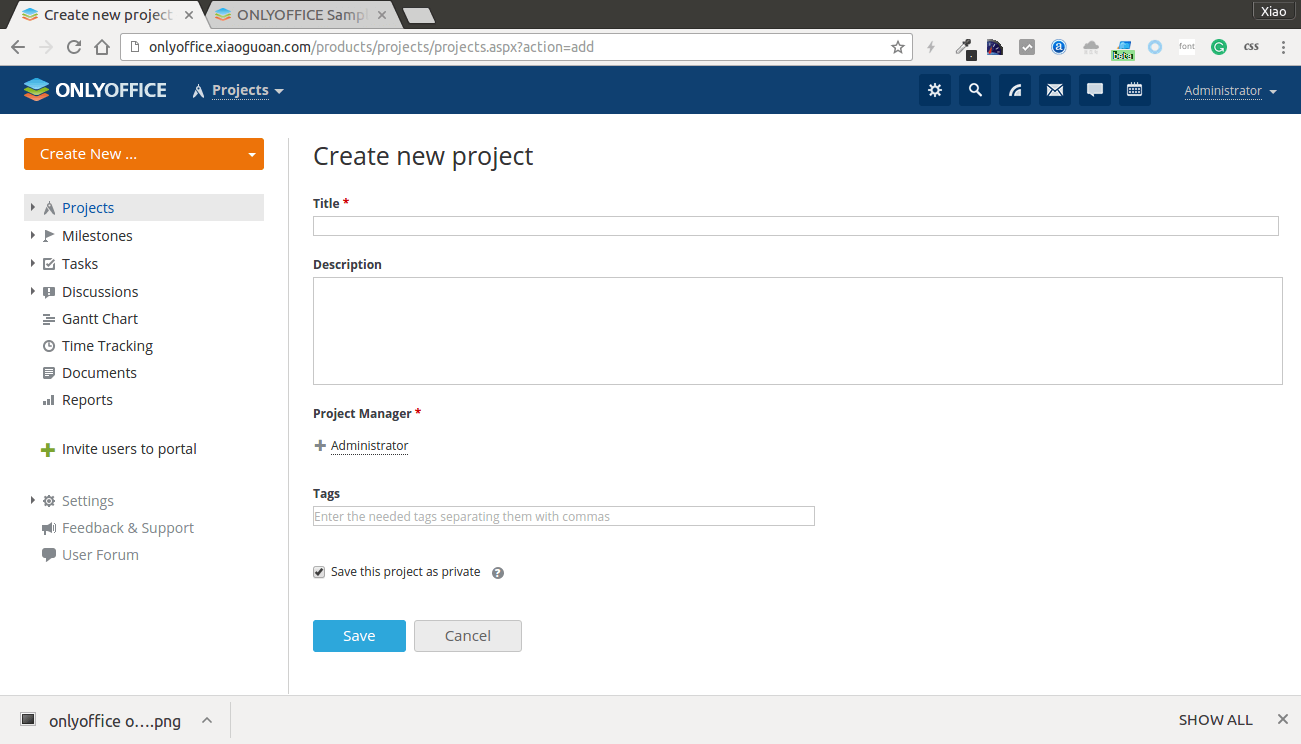Switch to the ONLYOFFICE Sample browser tab
The width and height of the screenshot is (1301, 744).
coord(301,15)
